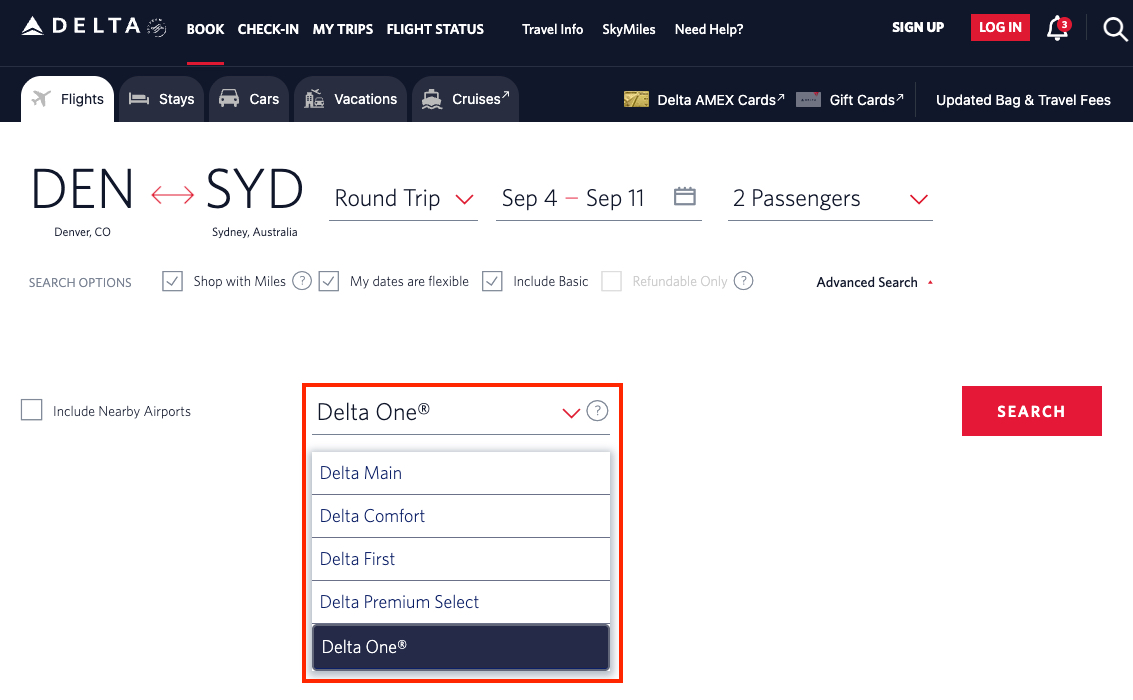
Task: Click the SEARCH button
Action: (x=1031, y=410)
